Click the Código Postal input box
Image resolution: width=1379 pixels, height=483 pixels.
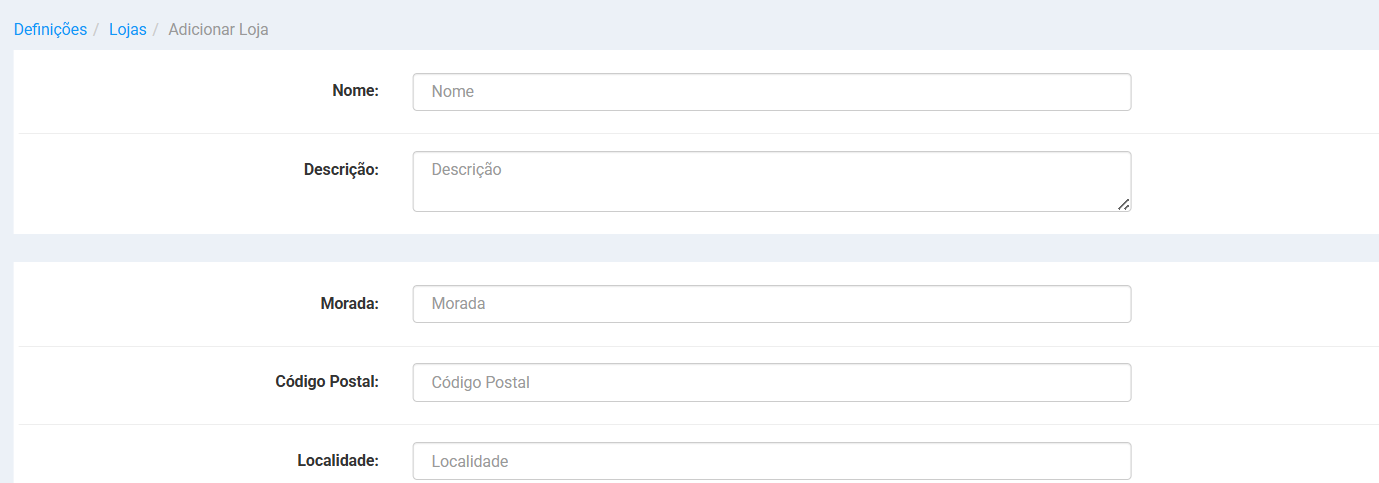(x=772, y=382)
